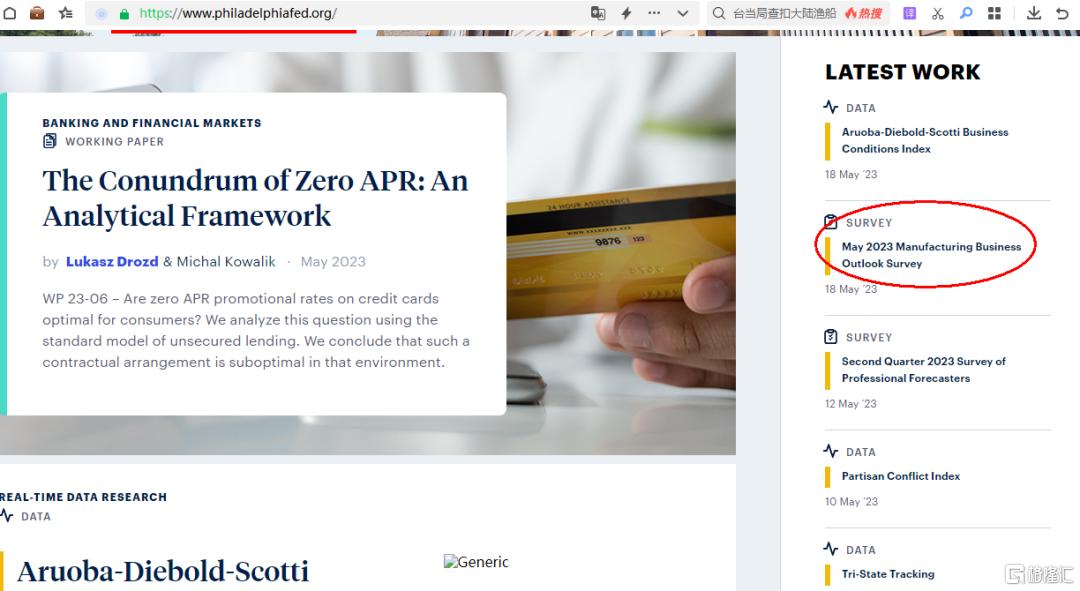Click the '12 May '23' date text
Screen dimensions: 1080x591
coord(851,404)
